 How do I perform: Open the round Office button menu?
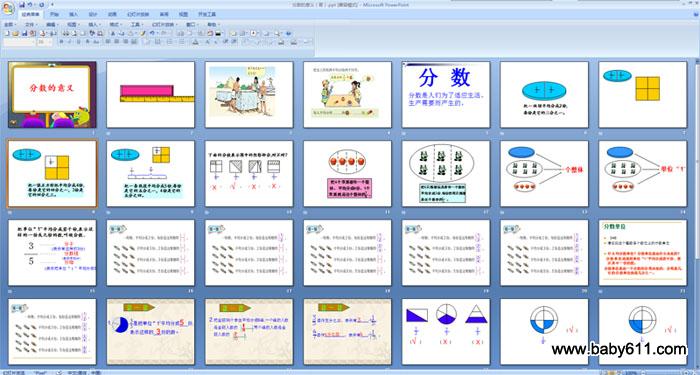(x=8, y=8)
